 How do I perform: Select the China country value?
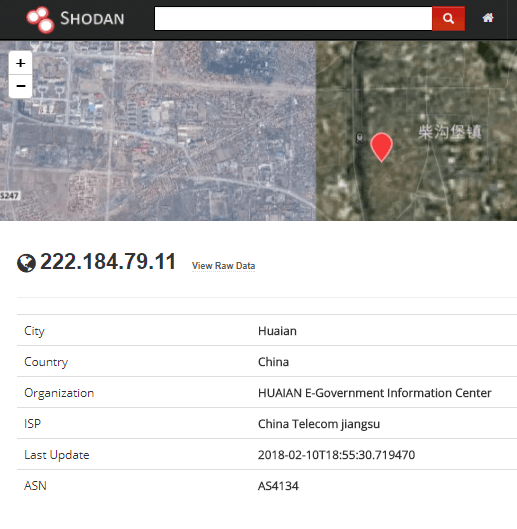[x=273, y=362]
